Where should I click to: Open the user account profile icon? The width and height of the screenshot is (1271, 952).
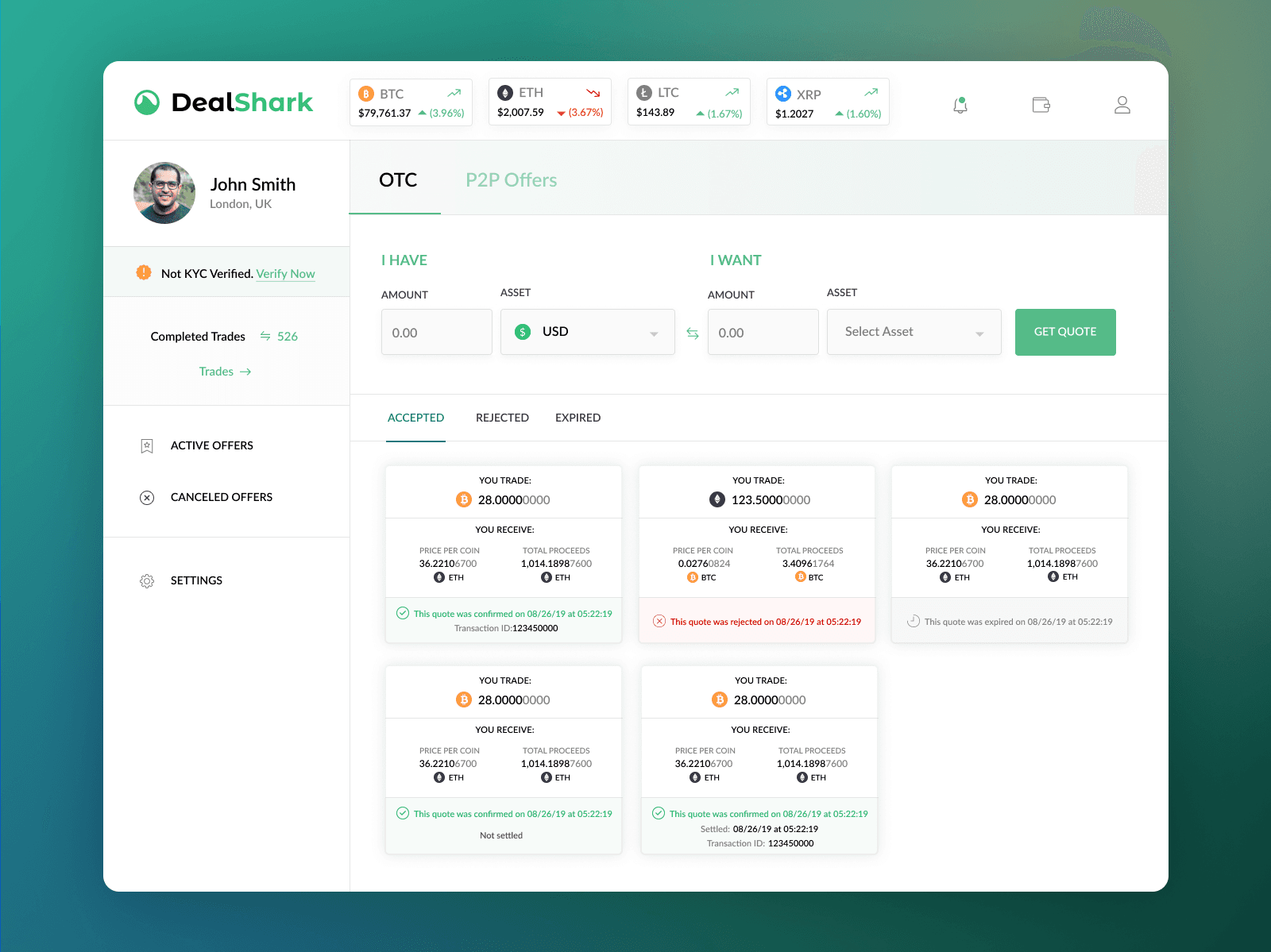[x=1122, y=105]
